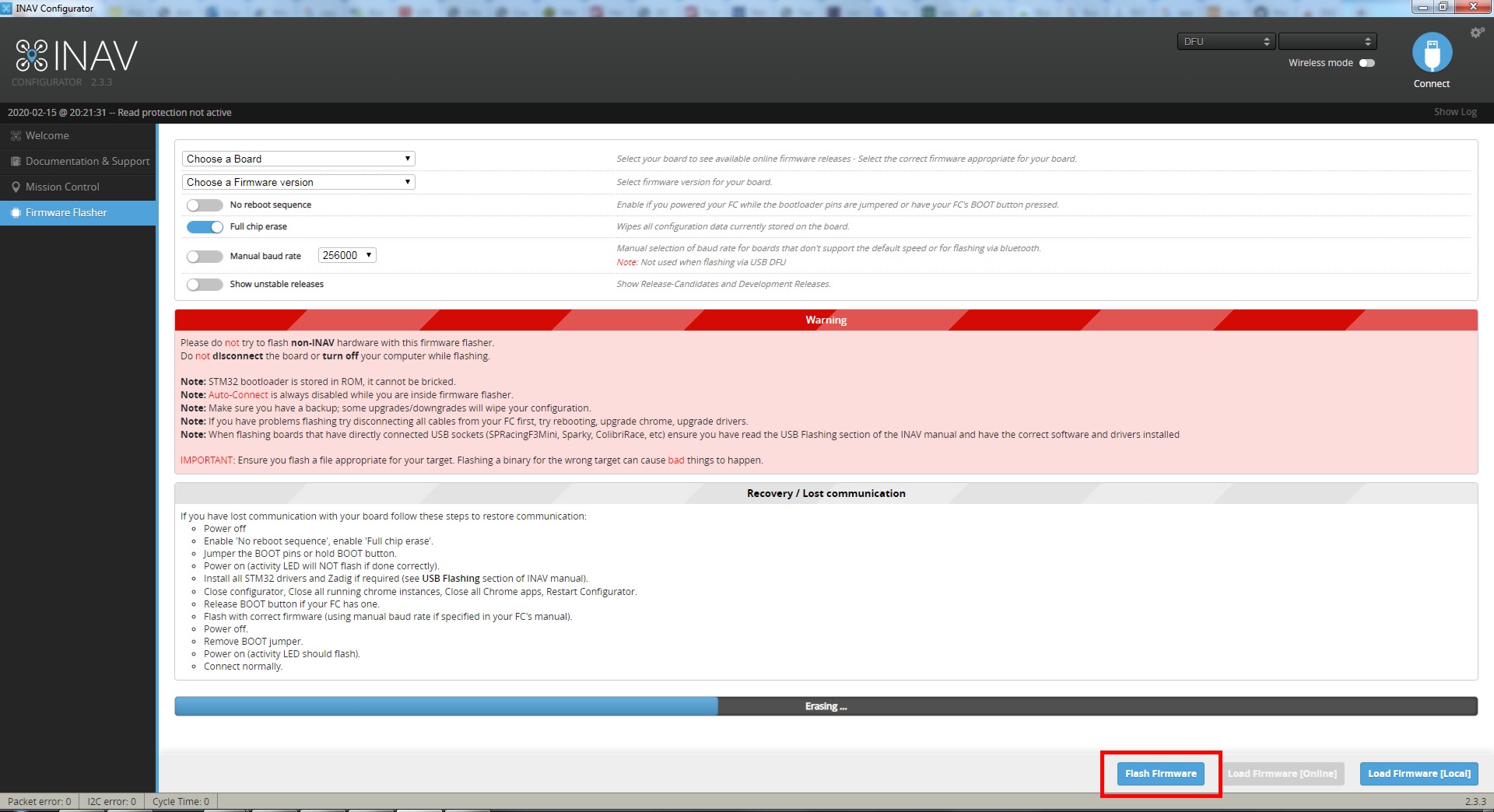Click Load Firmware [Local] button

1419,774
